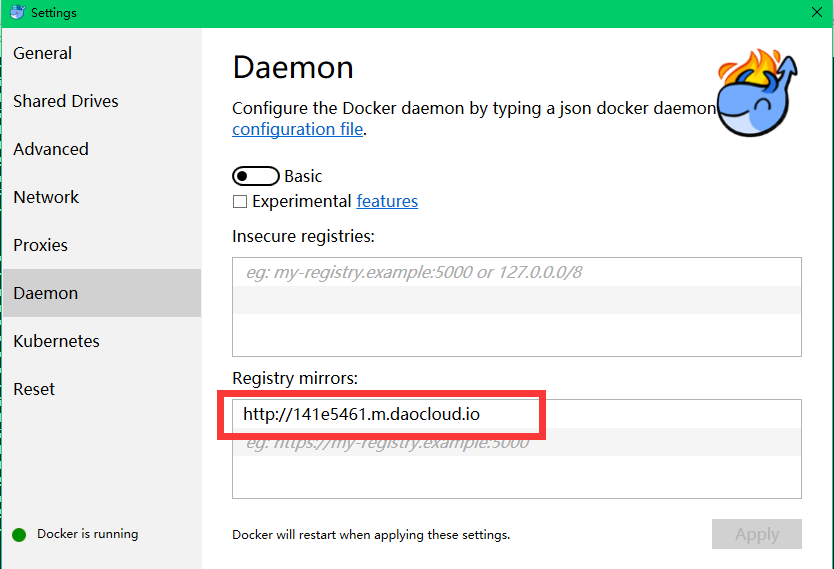Go to the Reset section

[102, 389]
